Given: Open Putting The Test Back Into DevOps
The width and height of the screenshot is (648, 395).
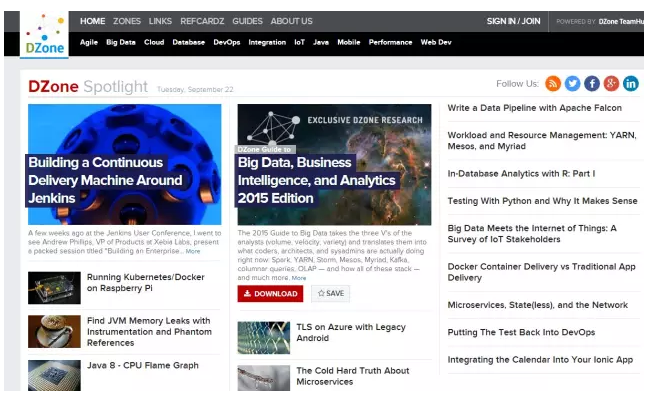Looking at the screenshot, I should [x=521, y=332].
